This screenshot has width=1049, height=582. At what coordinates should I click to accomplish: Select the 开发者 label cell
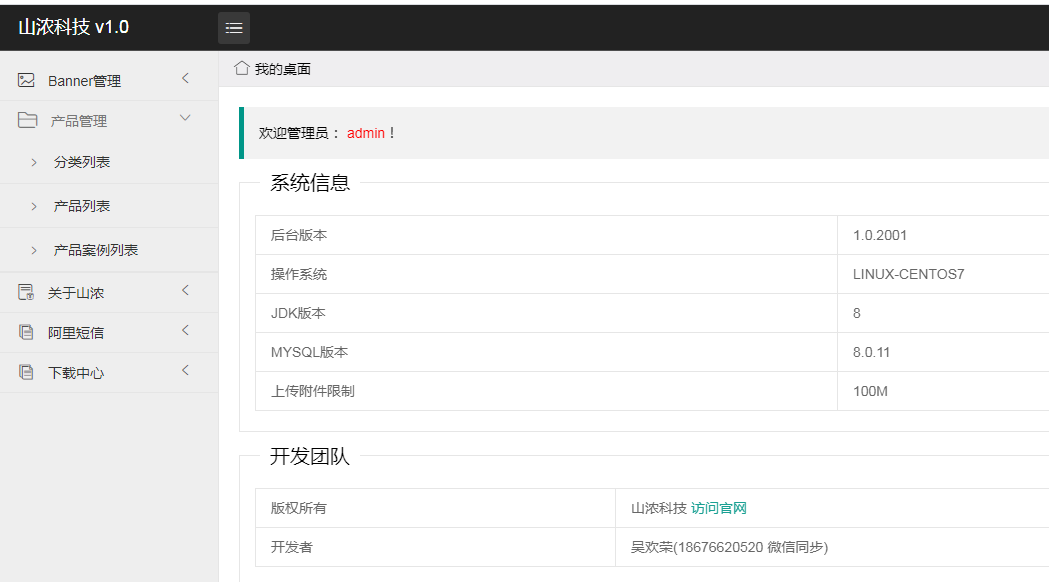click(x=435, y=547)
